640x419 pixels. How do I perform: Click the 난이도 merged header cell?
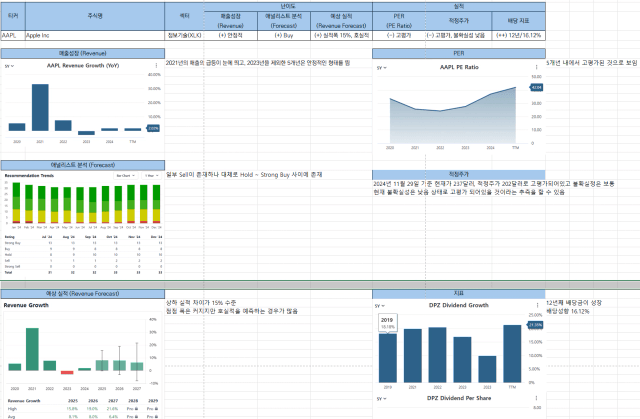click(288, 7)
